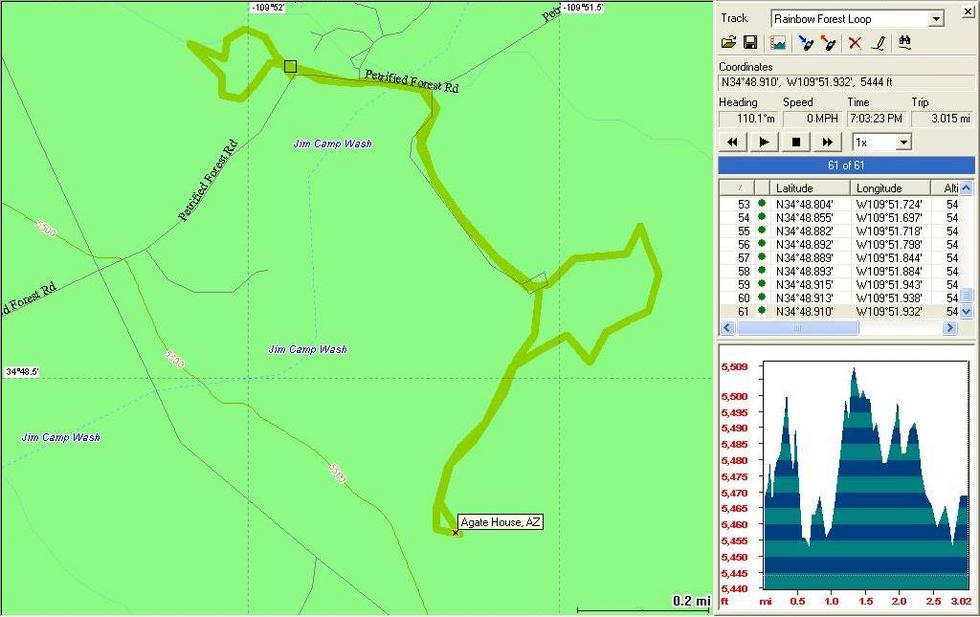Open the Rainbow Forest Loop track dropdown
This screenshot has height=617, width=980.
(936, 19)
